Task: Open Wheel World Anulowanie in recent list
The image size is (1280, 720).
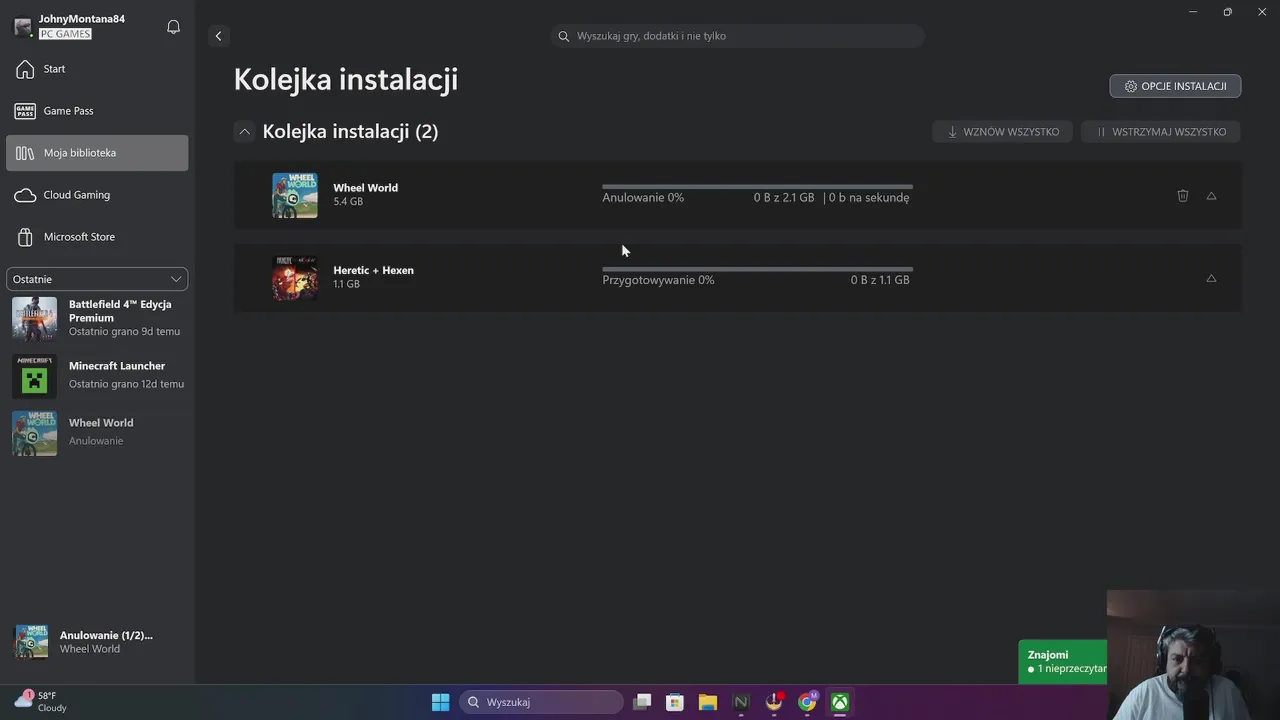Action: click(x=97, y=432)
